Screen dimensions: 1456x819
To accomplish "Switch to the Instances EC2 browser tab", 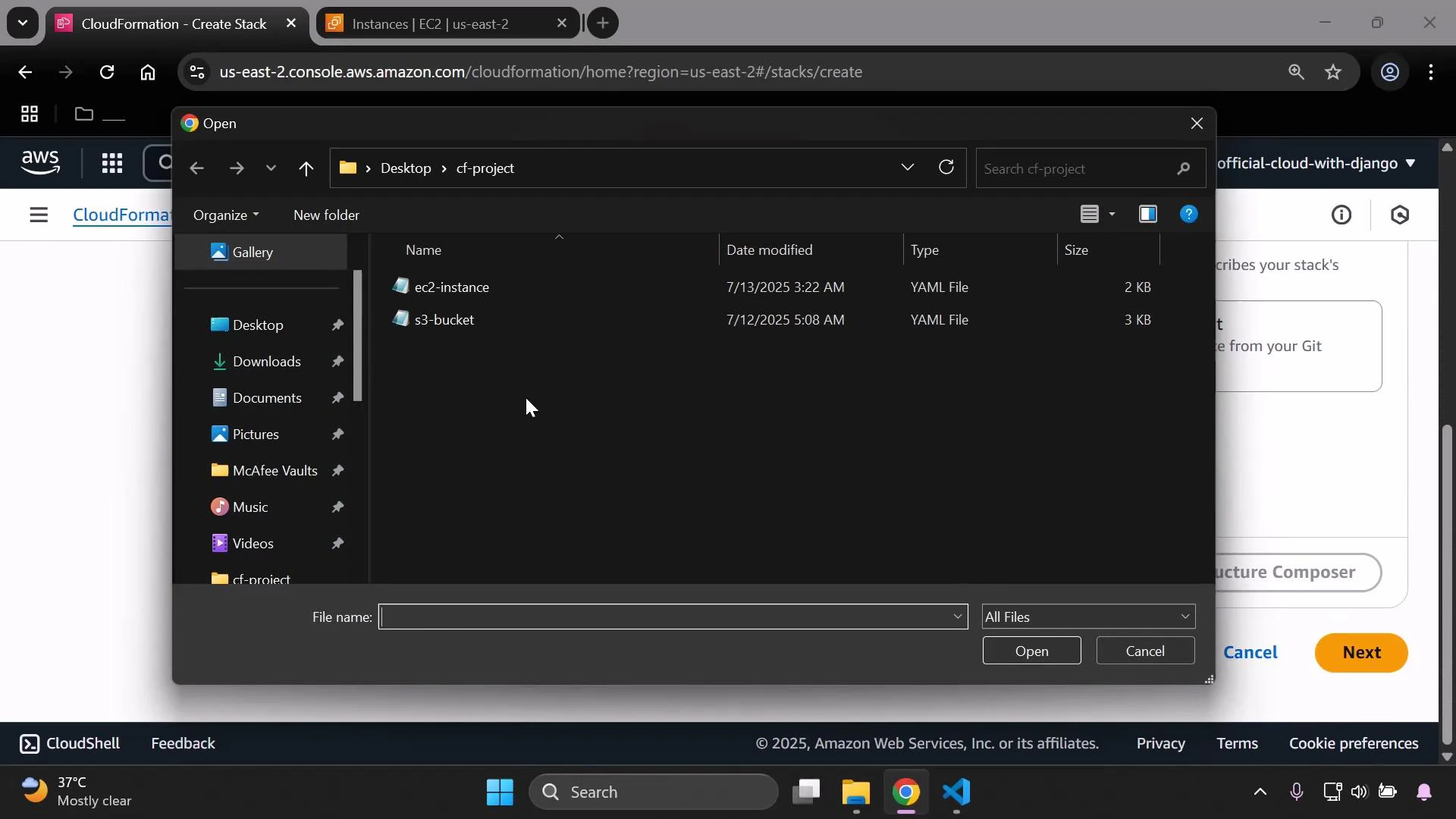I will coord(432,23).
